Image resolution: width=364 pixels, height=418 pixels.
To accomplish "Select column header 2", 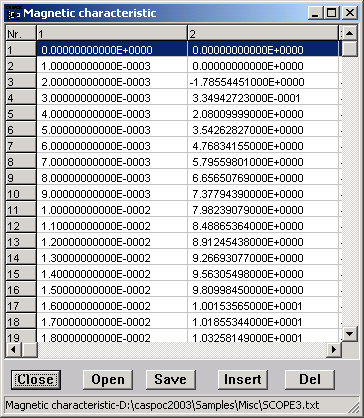I will click(263, 33).
